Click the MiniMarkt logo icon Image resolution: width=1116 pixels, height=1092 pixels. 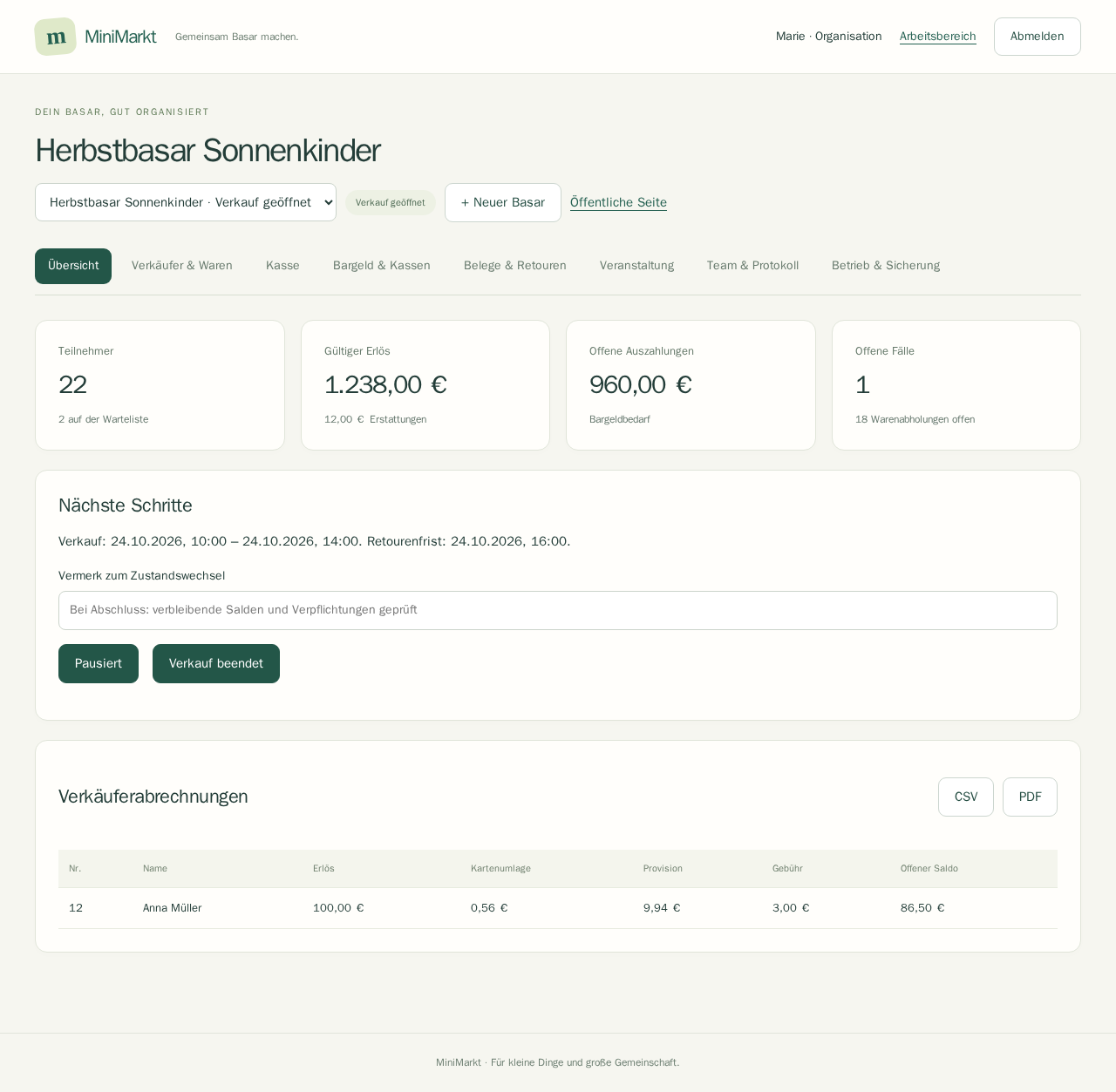click(56, 37)
